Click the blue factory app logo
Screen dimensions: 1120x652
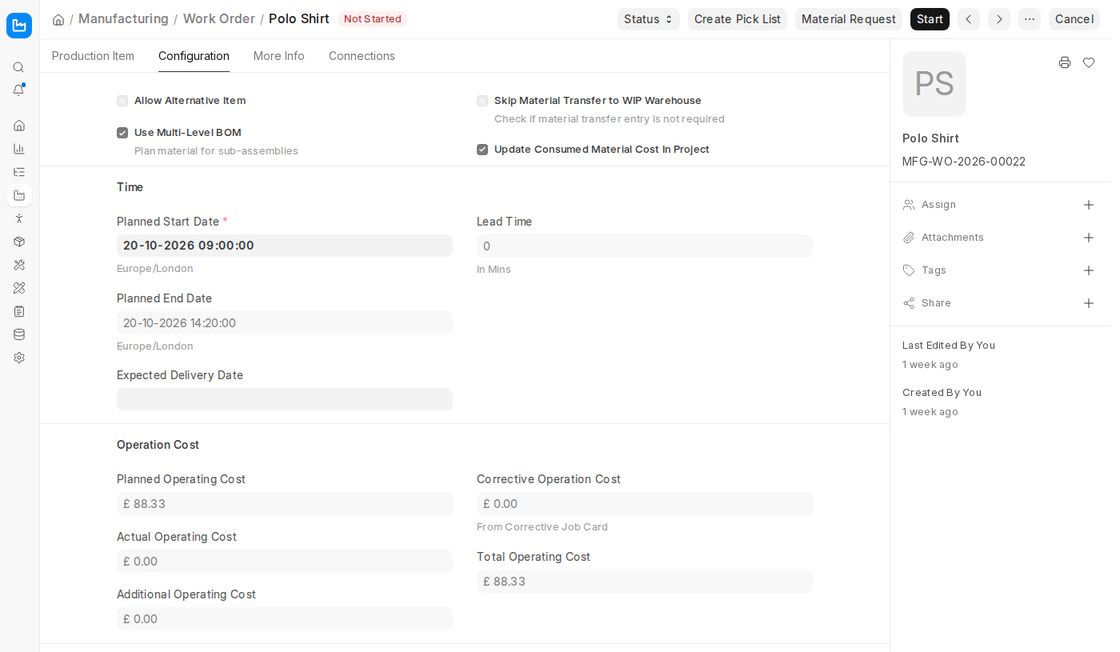click(x=19, y=26)
